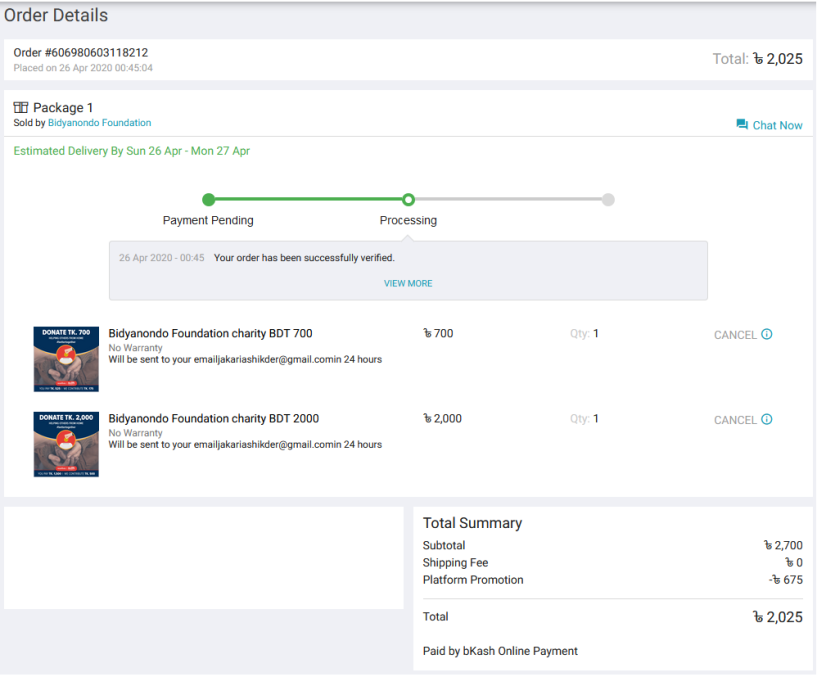The image size is (817, 677).
Task: Click info icon next to BDT 700 CANCEL
Action: [767, 335]
